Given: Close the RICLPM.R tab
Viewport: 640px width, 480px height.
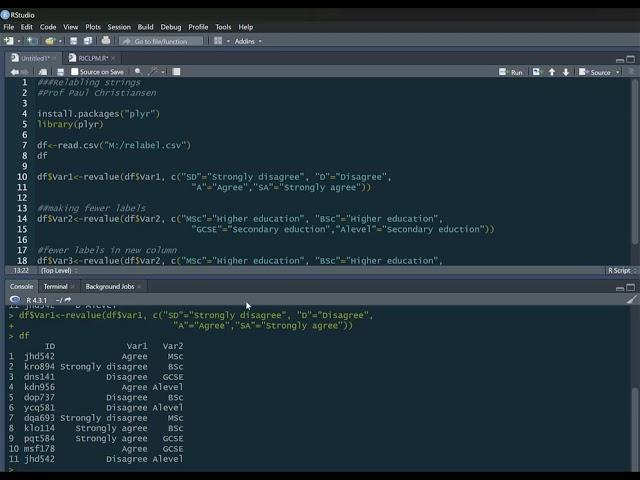Looking at the screenshot, I should 113,58.
